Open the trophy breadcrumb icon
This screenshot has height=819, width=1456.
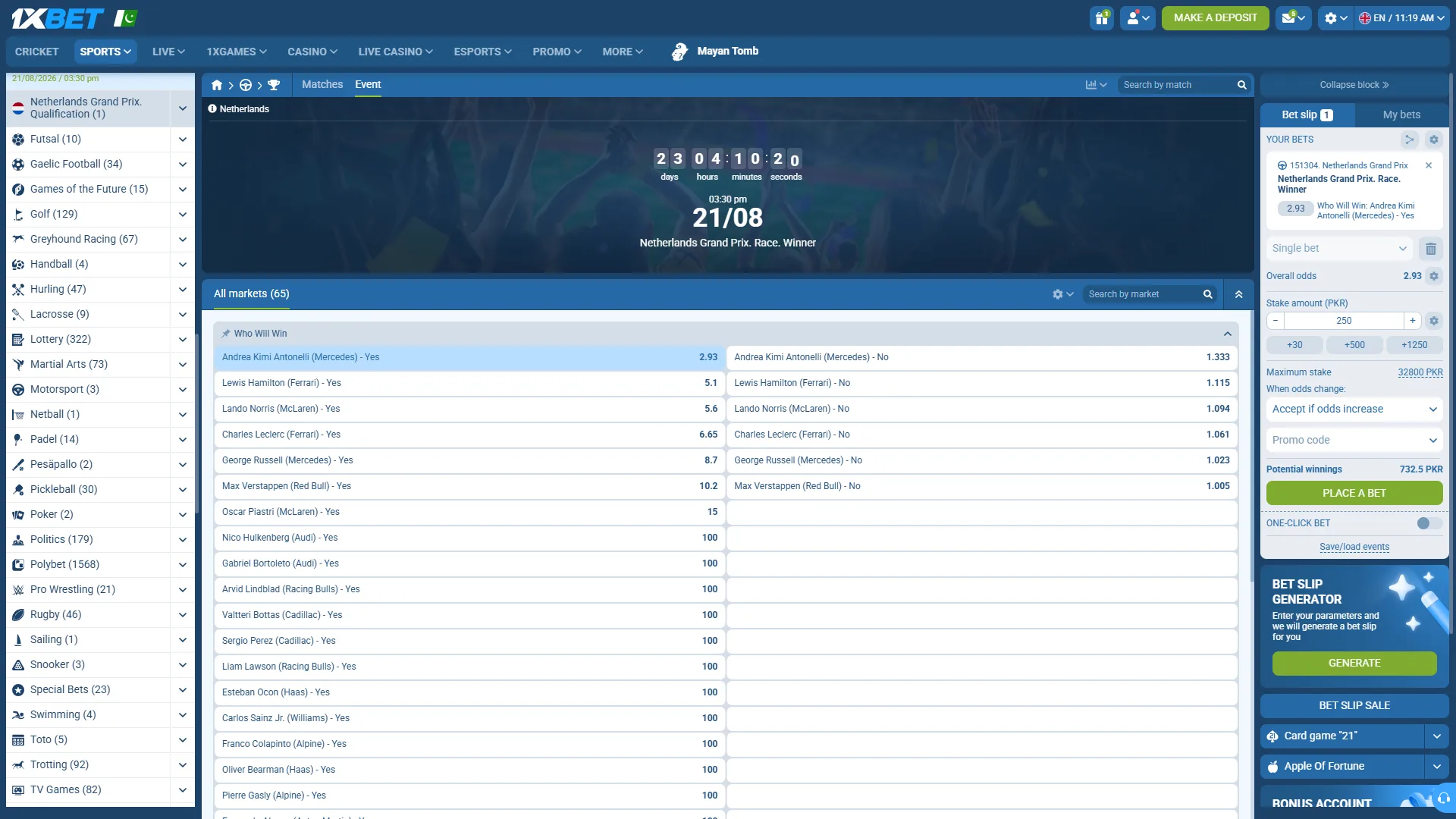click(274, 85)
